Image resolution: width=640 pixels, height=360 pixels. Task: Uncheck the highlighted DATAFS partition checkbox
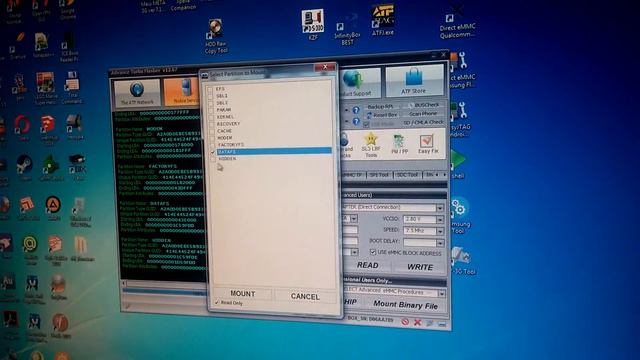(x=213, y=152)
